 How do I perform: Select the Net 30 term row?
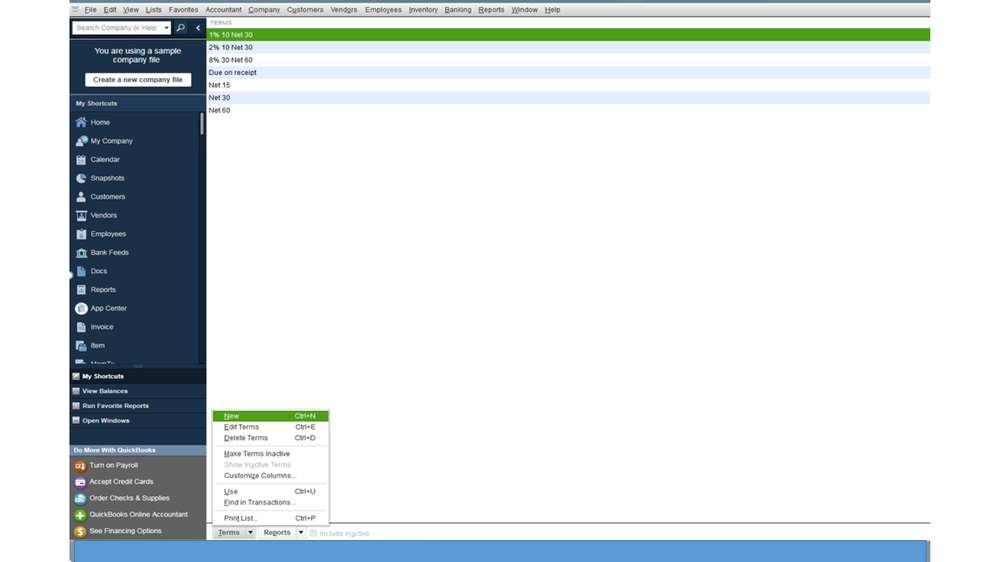pyautogui.click(x=568, y=97)
